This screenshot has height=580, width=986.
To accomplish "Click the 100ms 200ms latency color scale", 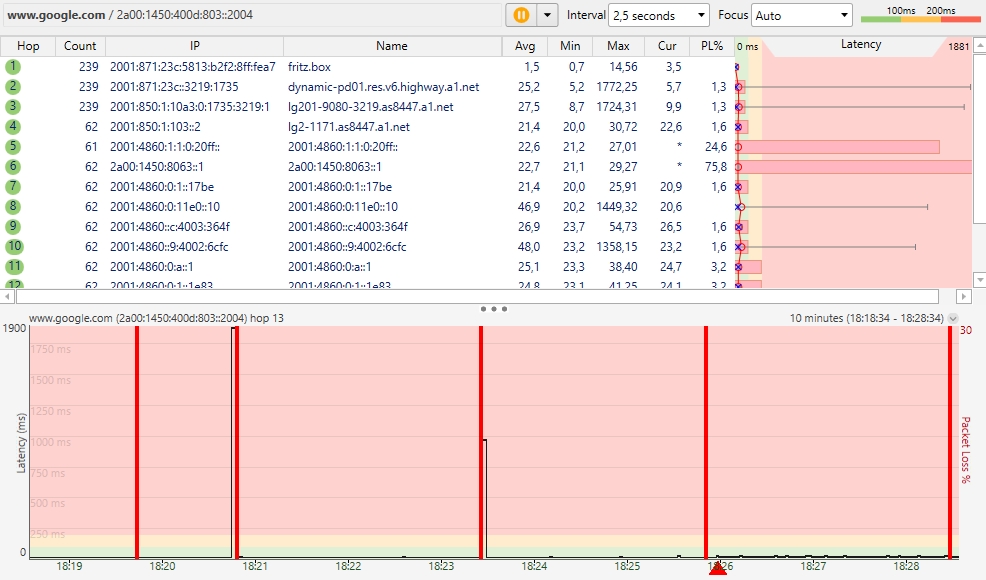I will [x=920, y=15].
